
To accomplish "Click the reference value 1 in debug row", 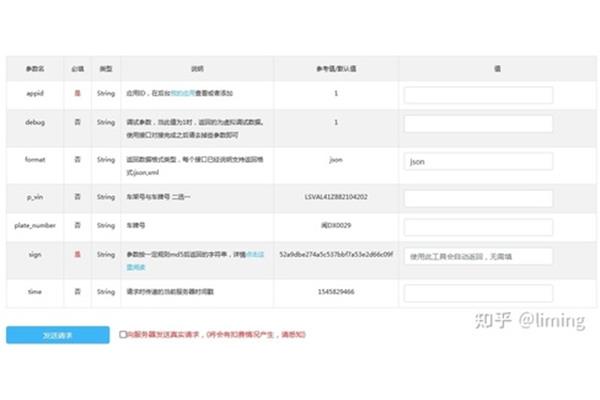I will pos(336,122).
